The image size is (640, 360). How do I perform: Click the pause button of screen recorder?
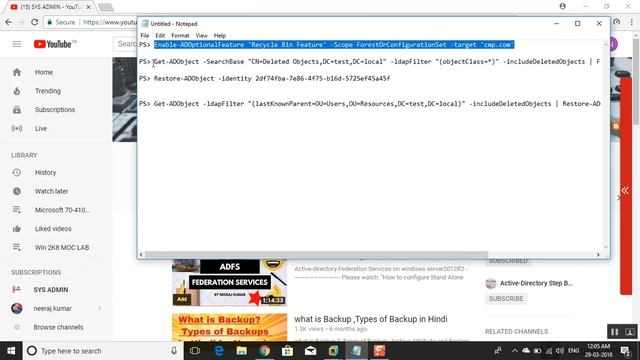(614, 332)
